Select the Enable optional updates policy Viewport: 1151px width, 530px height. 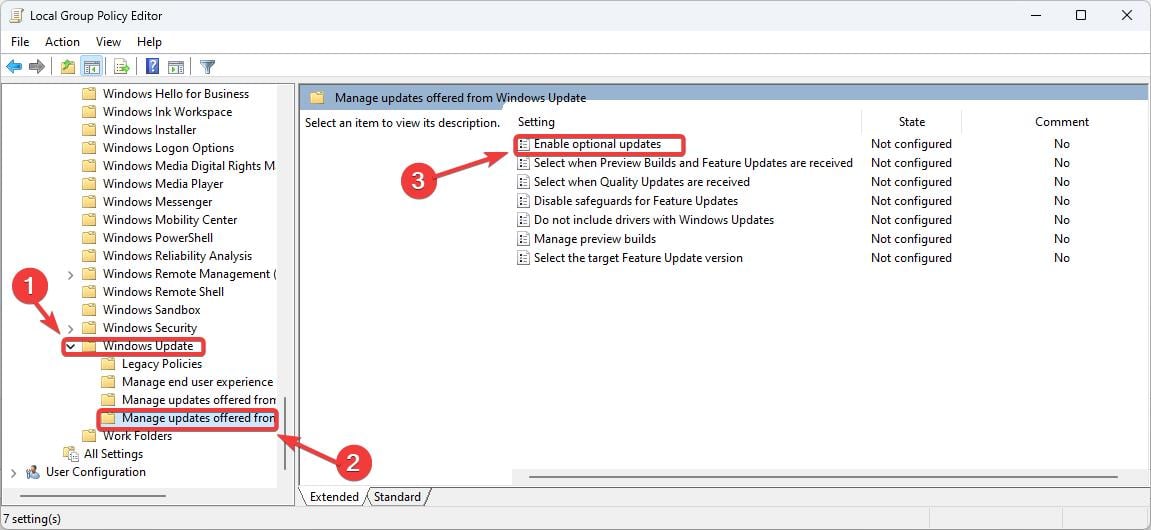click(x=598, y=144)
